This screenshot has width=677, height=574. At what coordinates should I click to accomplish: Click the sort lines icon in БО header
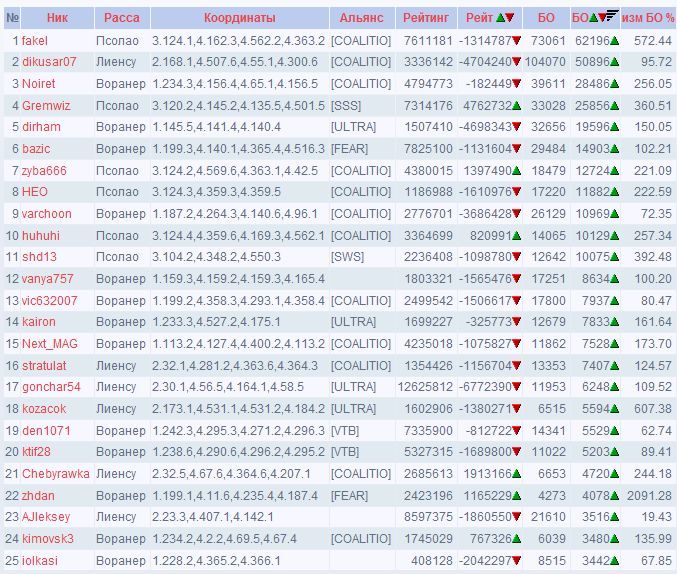[612, 18]
